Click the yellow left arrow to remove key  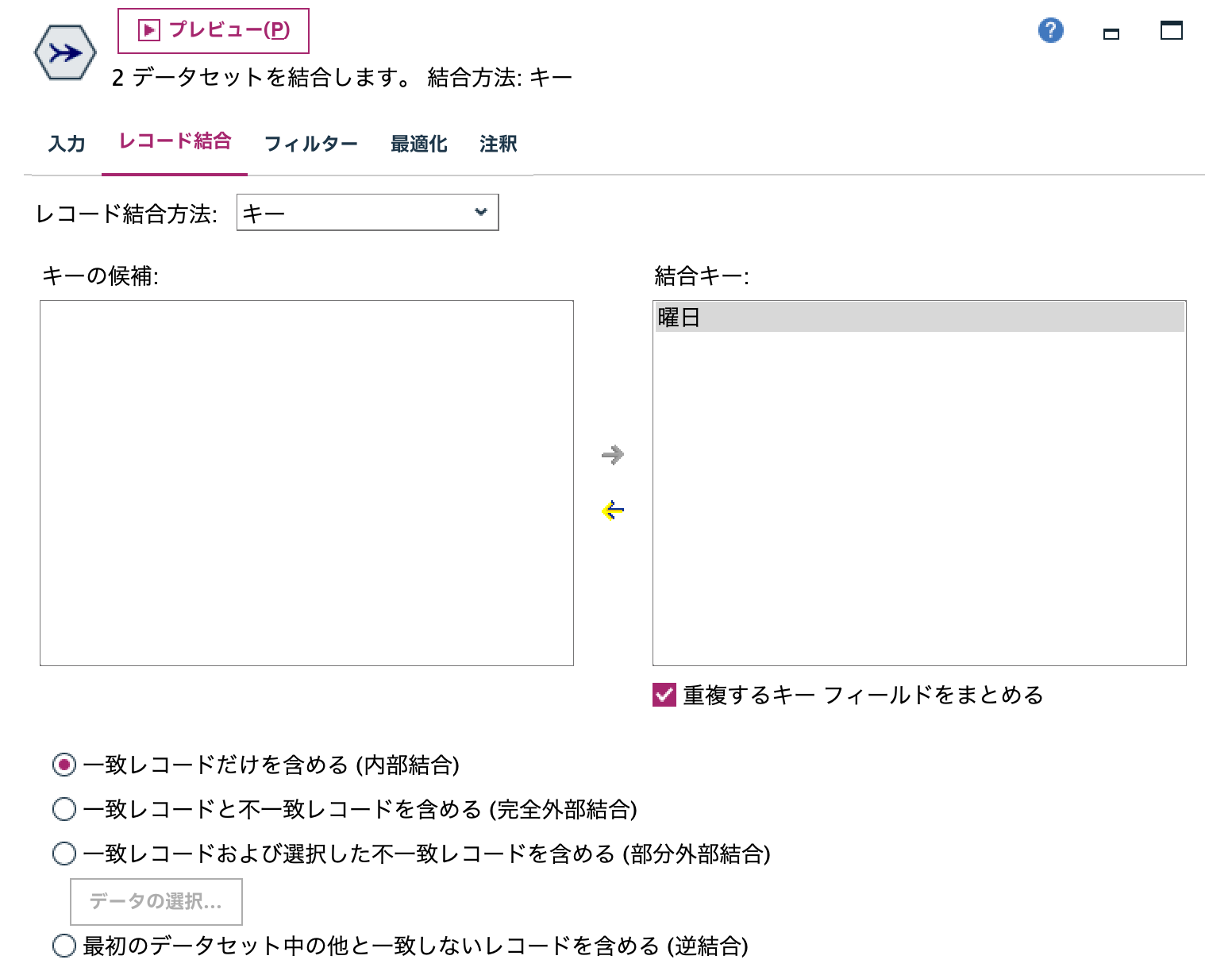[612, 511]
